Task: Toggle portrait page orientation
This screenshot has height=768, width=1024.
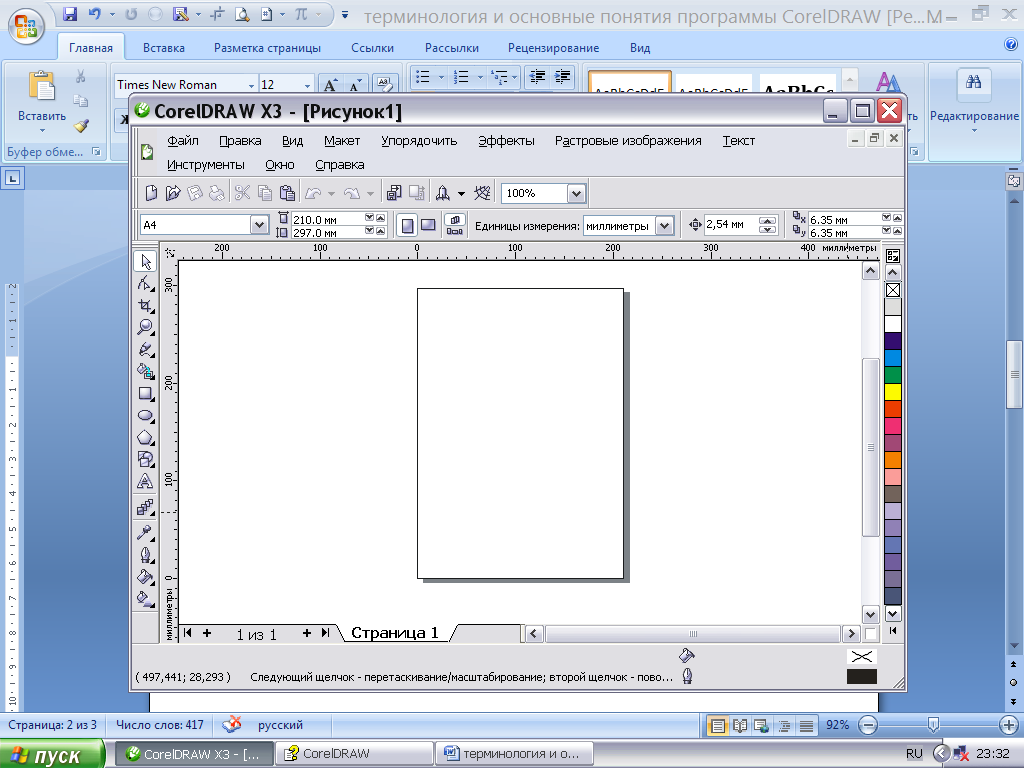Action: pos(408,226)
